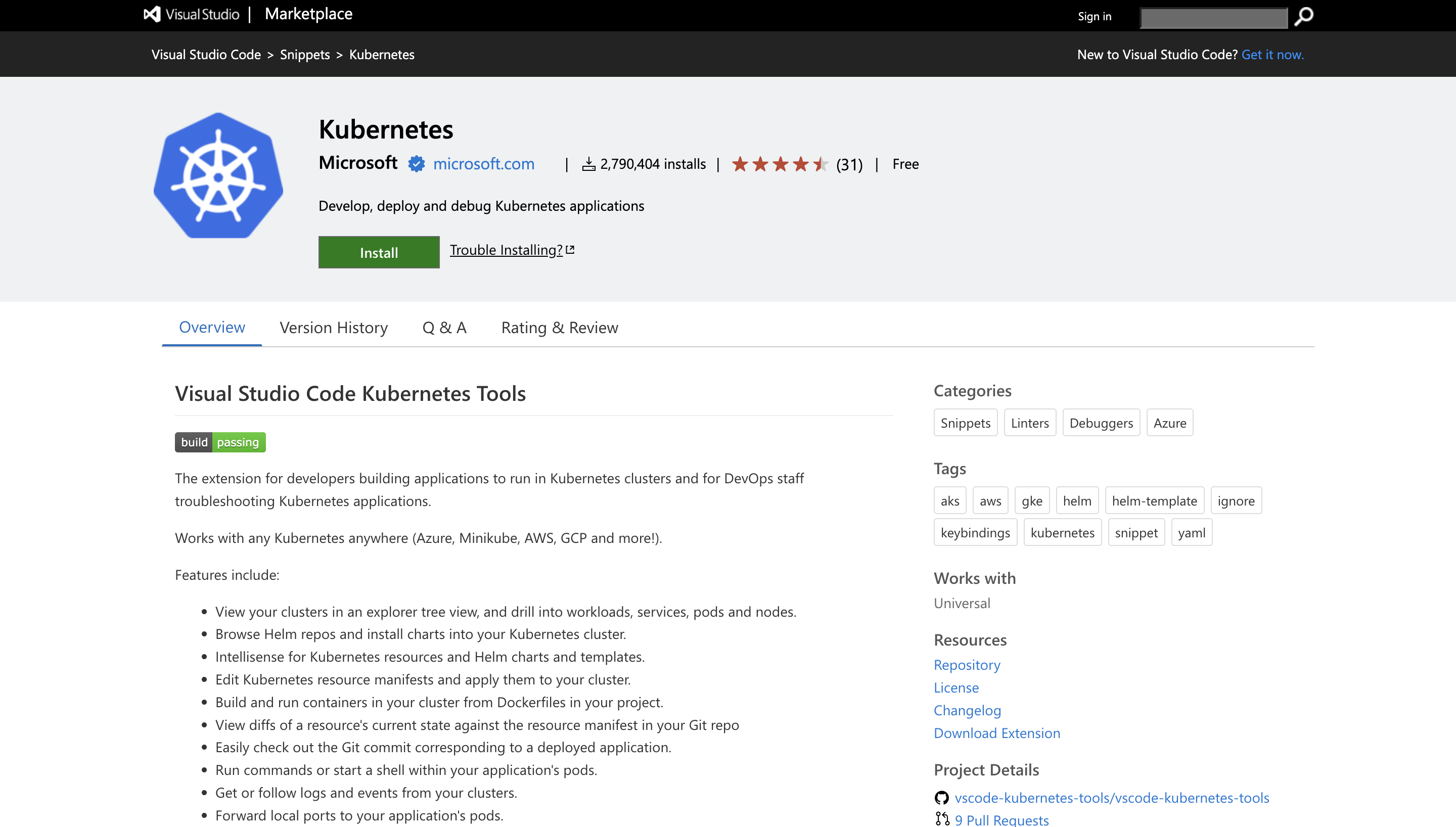Click Trouble Installing help link
Viewport: 1456px width, 827px height.
click(x=511, y=250)
